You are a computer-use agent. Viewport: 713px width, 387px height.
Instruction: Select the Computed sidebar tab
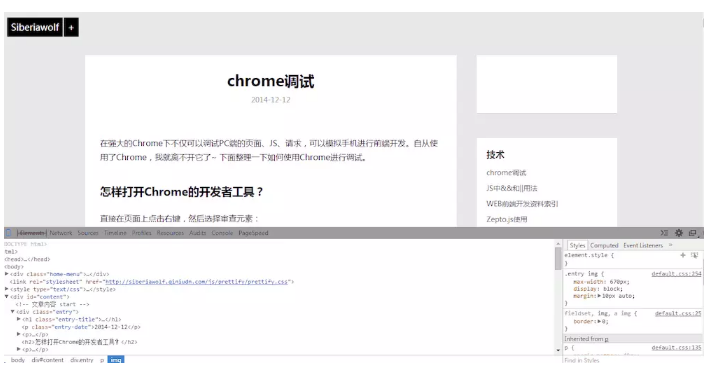click(x=604, y=245)
